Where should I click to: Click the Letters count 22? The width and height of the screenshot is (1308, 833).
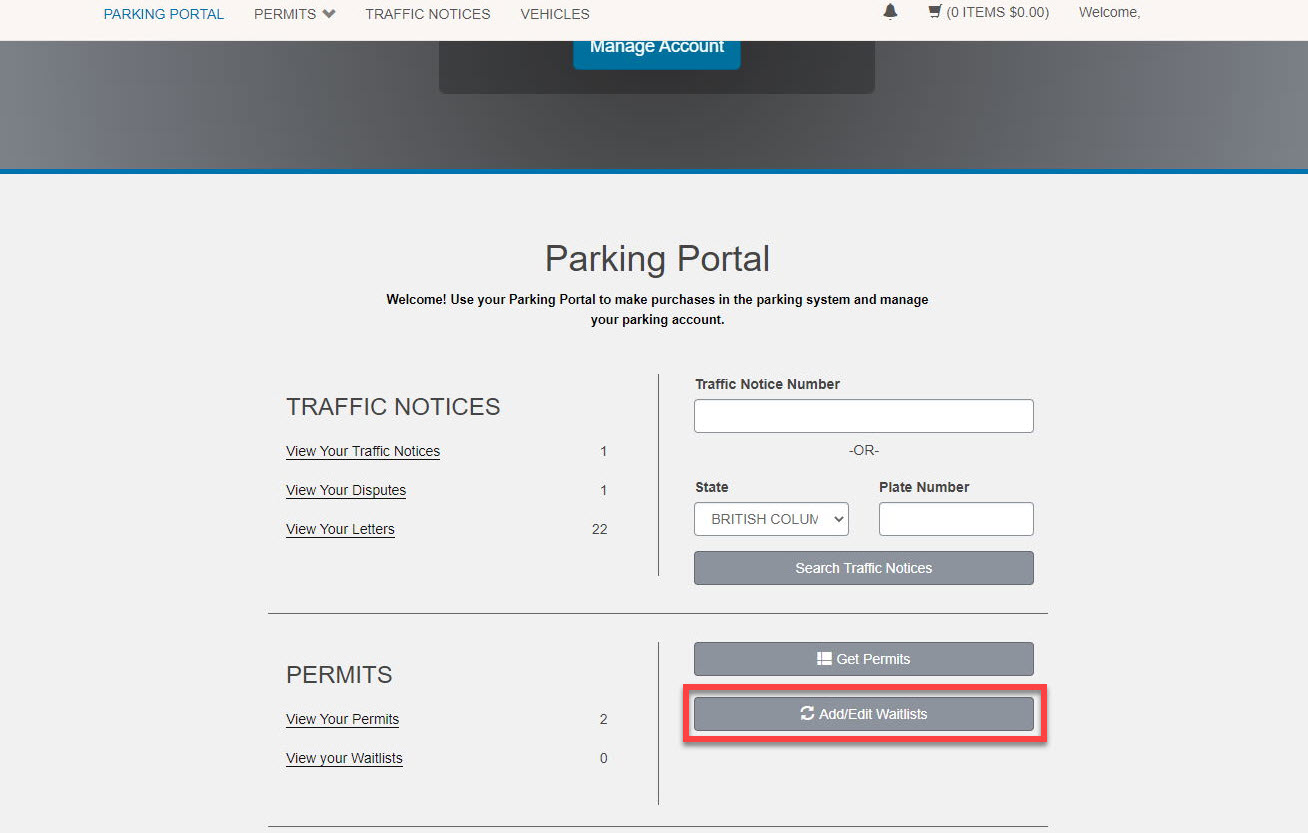600,529
